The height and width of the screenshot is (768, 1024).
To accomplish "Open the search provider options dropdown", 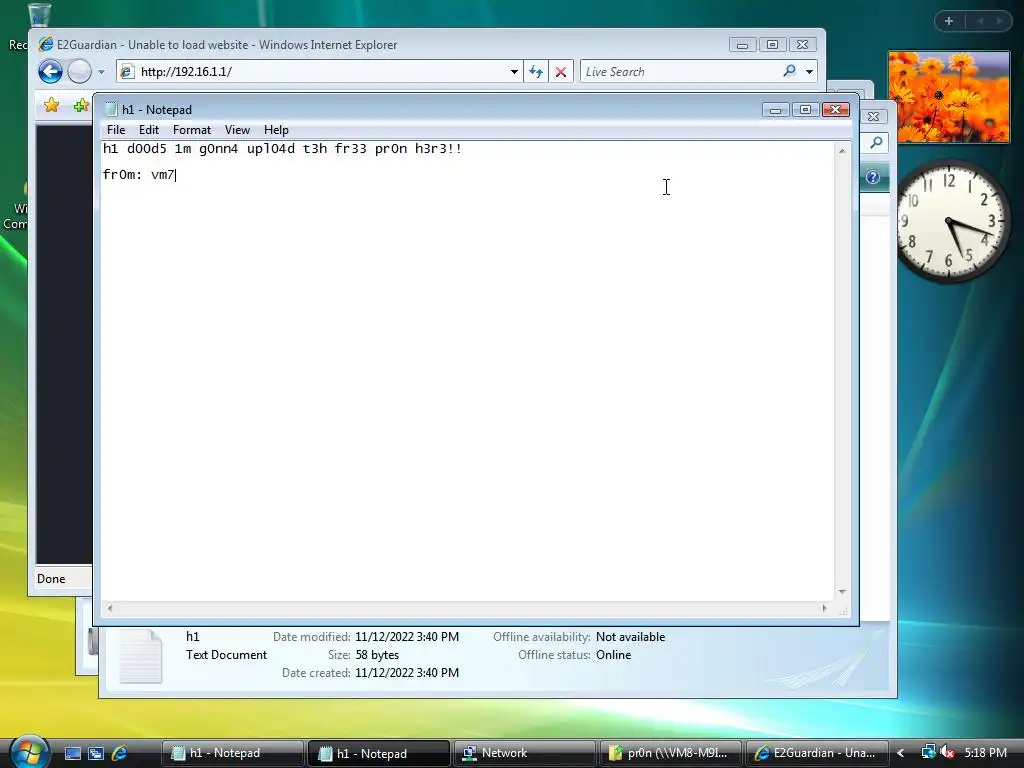I will pos(809,71).
